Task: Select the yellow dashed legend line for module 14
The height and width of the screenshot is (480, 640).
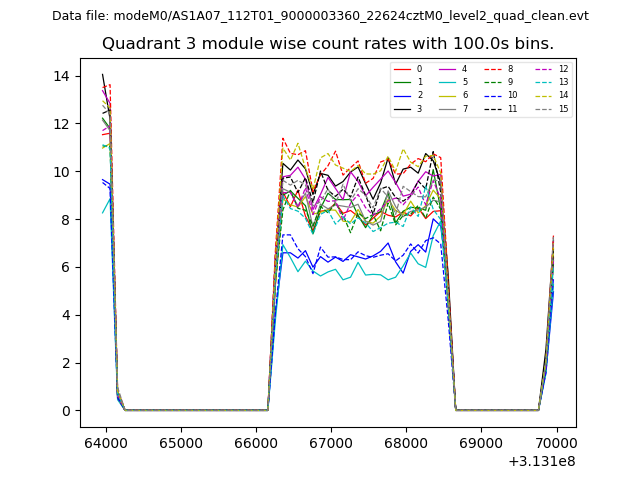Action: coord(543,95)
